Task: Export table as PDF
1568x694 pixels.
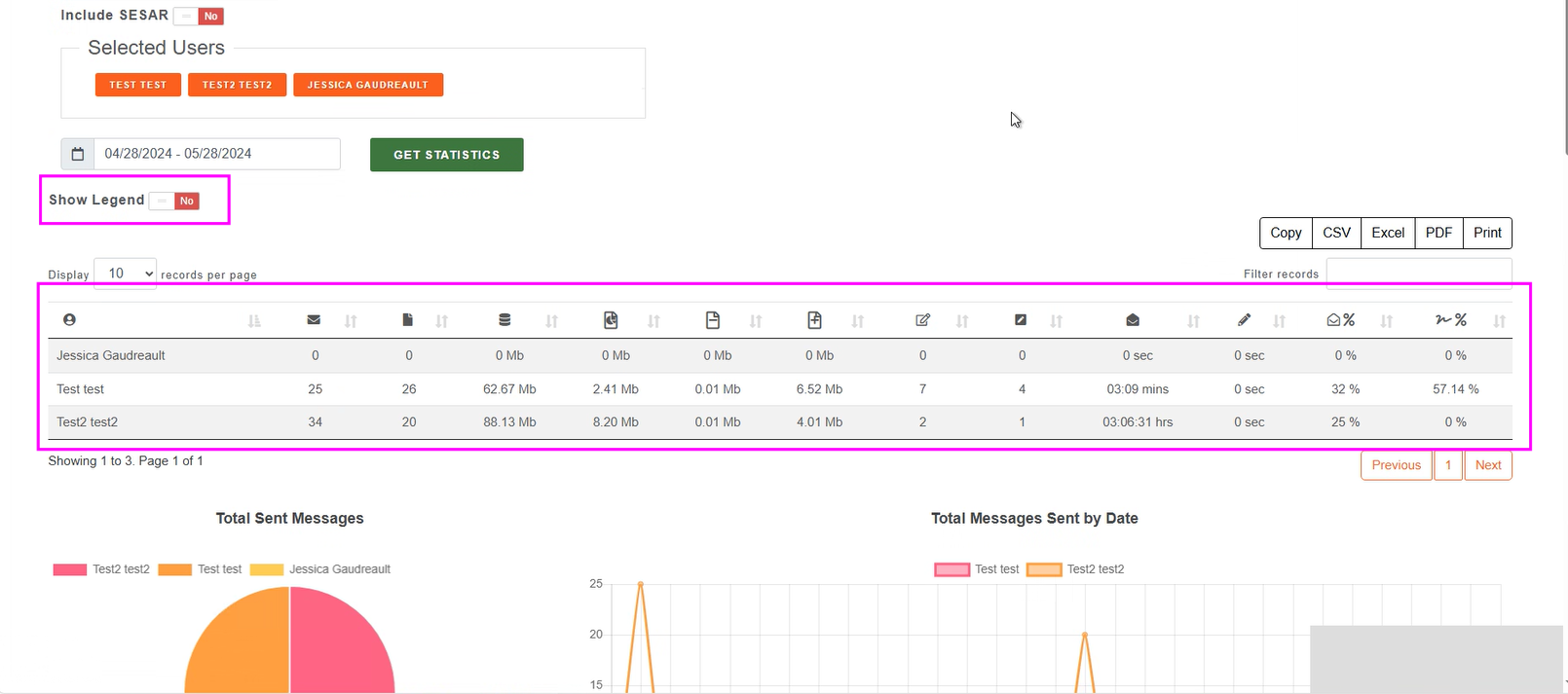Action: [x=1438, y=233]
